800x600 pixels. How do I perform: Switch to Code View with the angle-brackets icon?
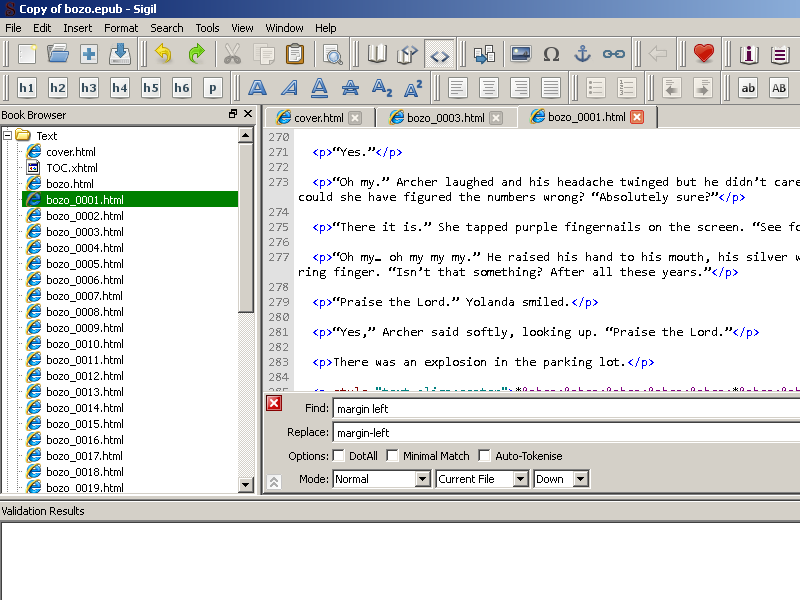coord(439,54)
